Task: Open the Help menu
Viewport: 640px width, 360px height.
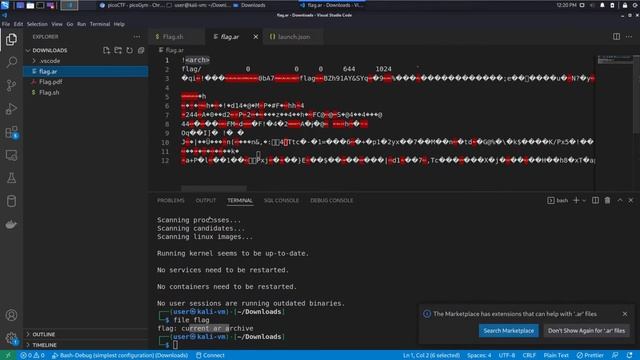Action: [x=119, y=24]
